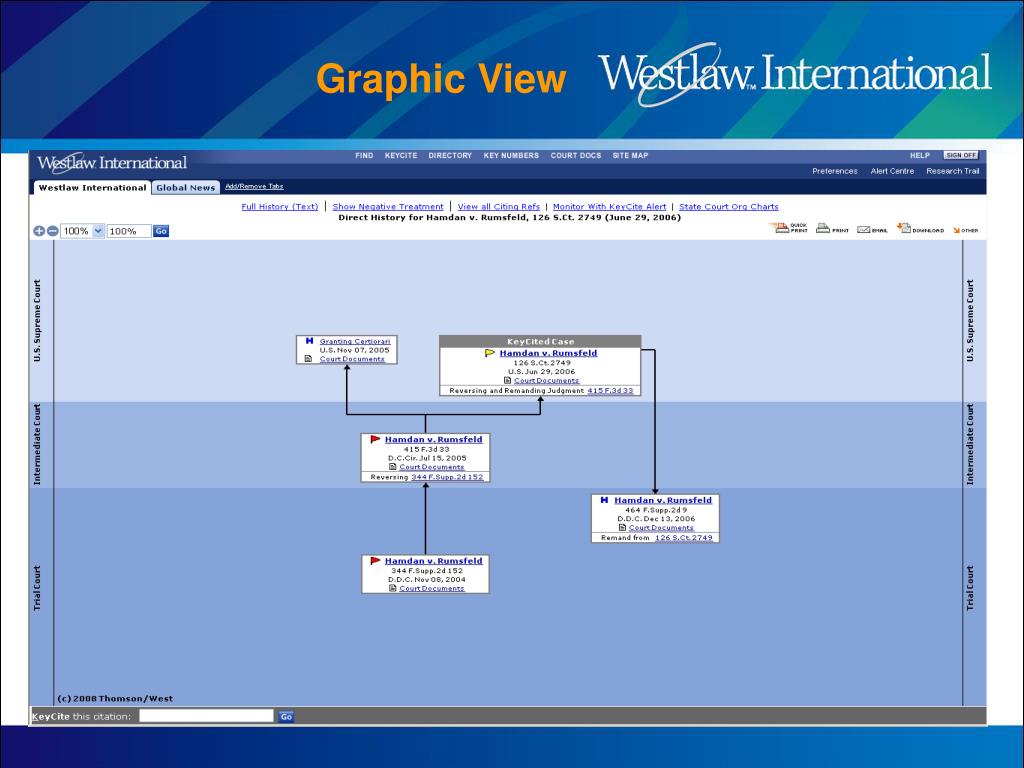The width and height of the screenshot is (1024, 768).
Task: Click Remand from 126 S.Ct. 2749 link
Action: coord(684,537)
